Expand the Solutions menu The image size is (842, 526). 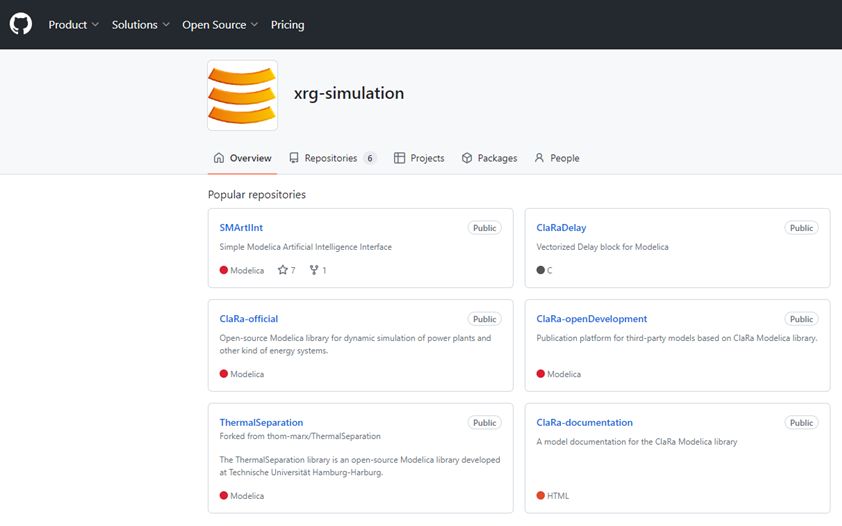point(141,25)
